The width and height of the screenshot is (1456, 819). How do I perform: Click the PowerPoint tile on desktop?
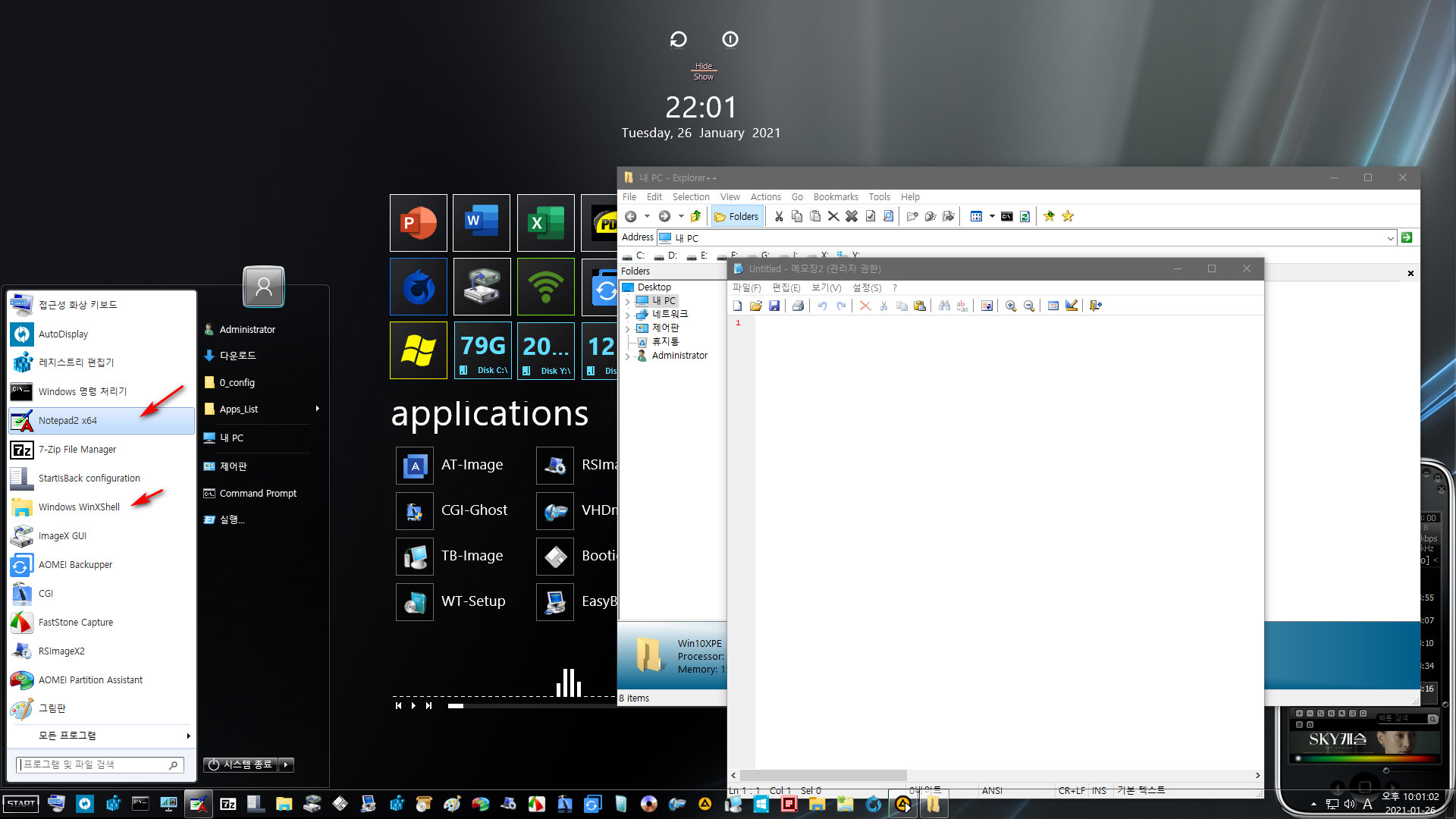pyautogui.click(x=419, y=223)
